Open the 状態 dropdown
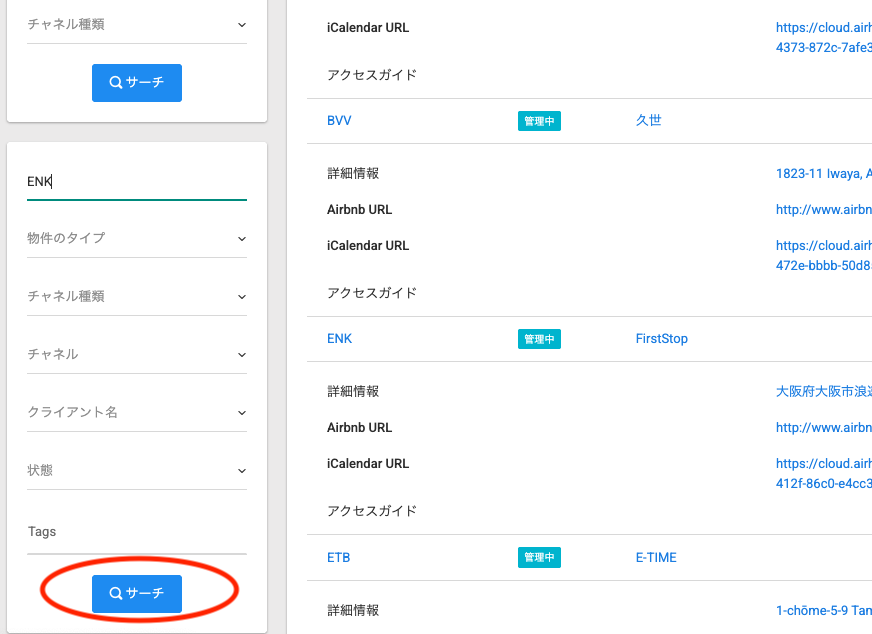The image size is (872, 634). coord(136,470)
